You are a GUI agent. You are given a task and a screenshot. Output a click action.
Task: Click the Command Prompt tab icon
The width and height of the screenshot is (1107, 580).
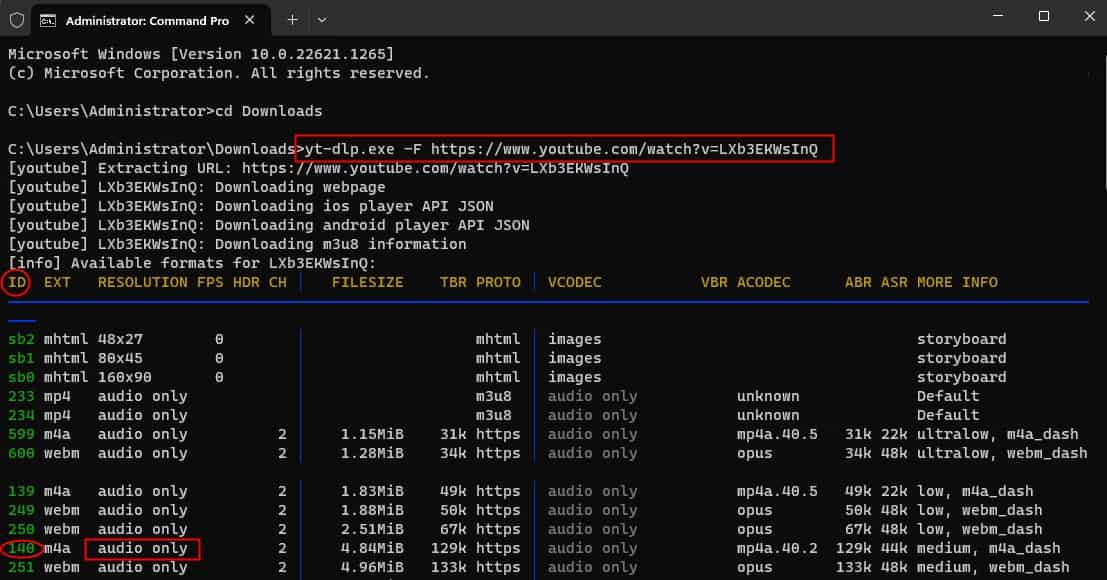point(47,20)
